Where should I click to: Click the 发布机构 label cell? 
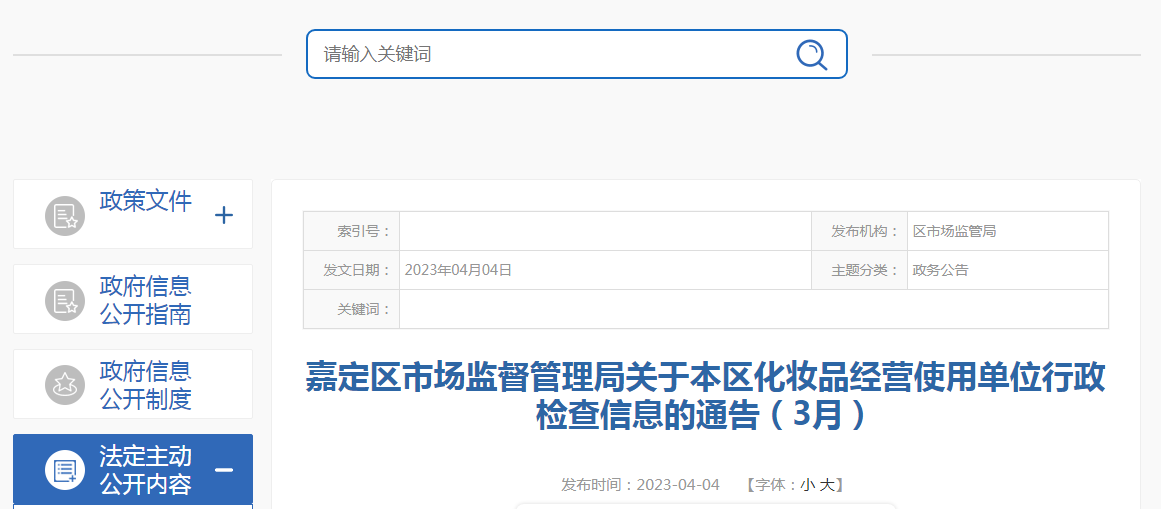click(x=860, y=231)
